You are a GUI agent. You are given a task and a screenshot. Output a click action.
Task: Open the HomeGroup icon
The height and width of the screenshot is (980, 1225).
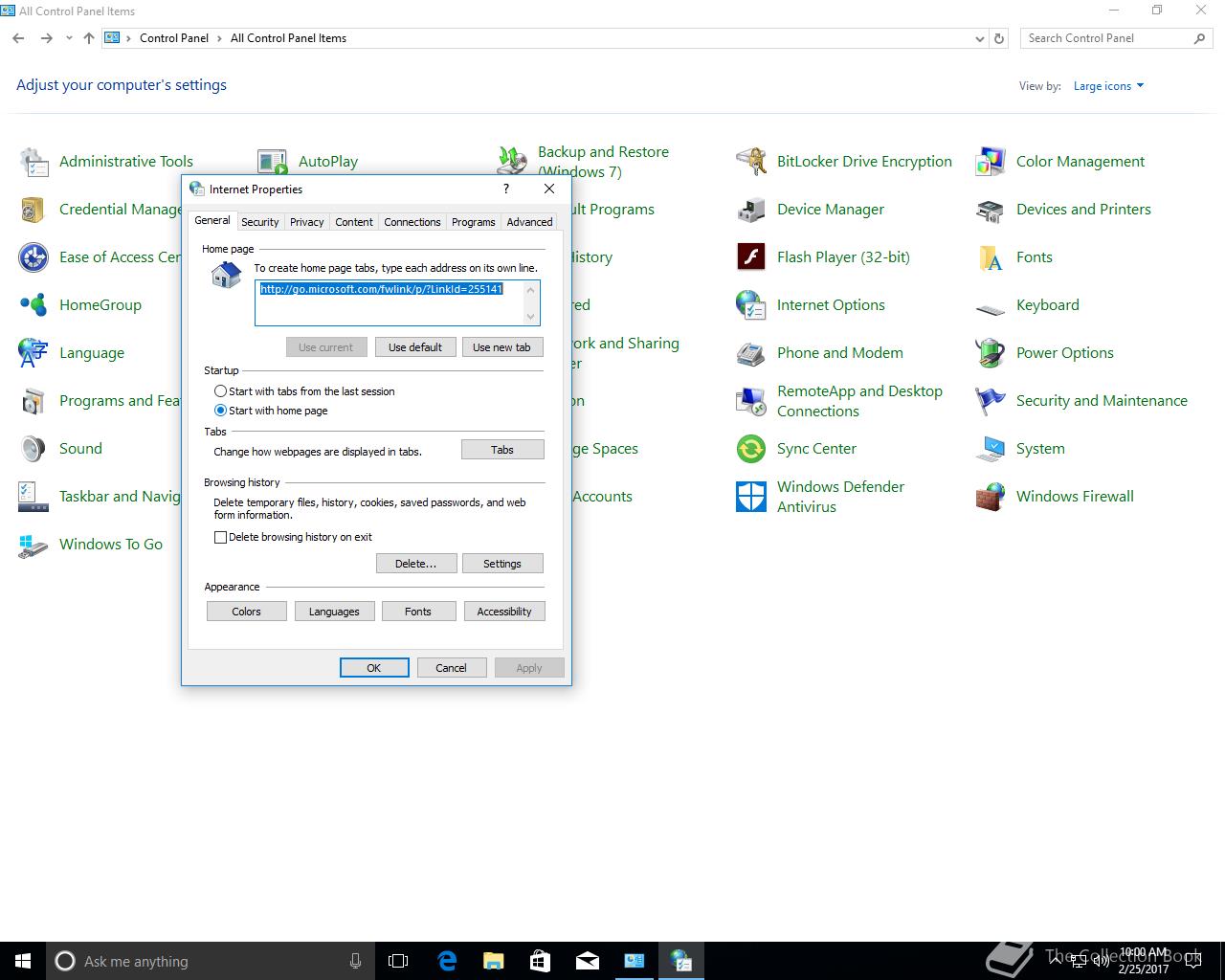tap(33, 305)
